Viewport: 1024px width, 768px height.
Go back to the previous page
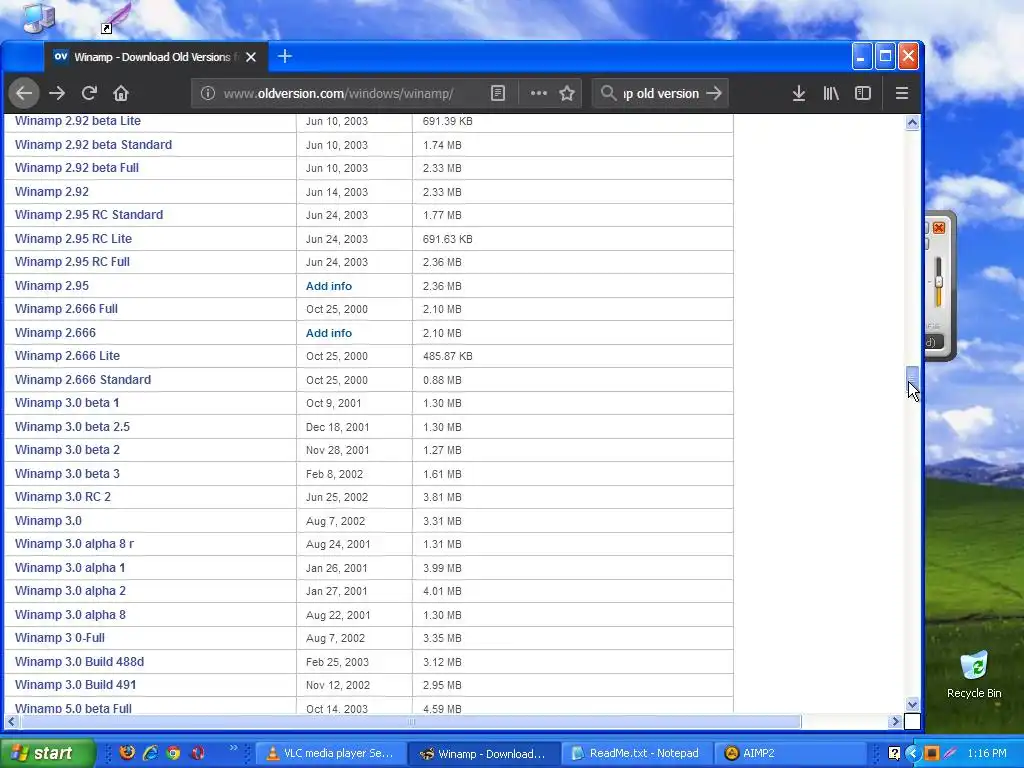24,93
